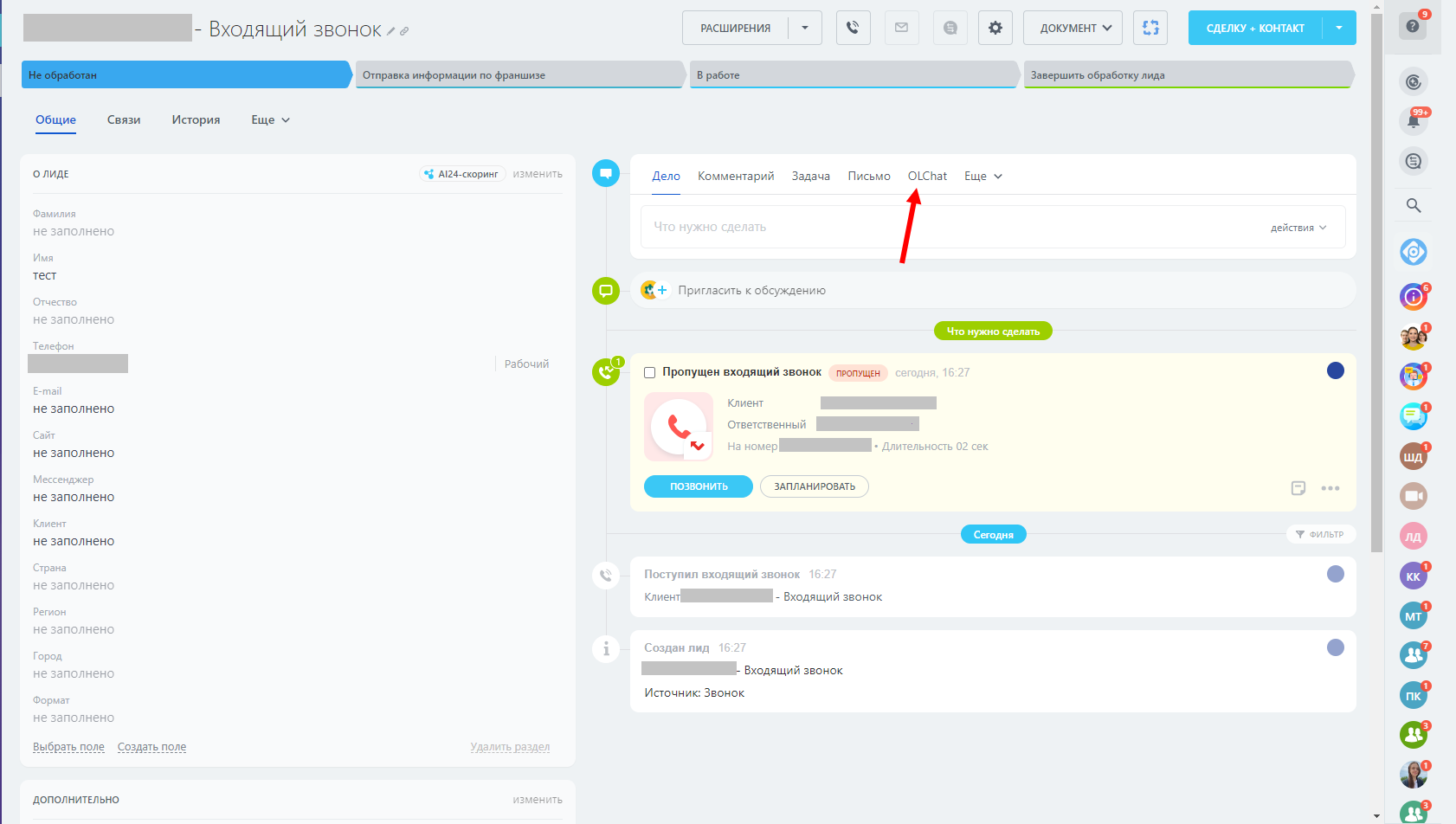Screen dimensions: 1456x824
Task: Open the ФИЛЬТР timeline filter
Action: tap(1320, 534)
